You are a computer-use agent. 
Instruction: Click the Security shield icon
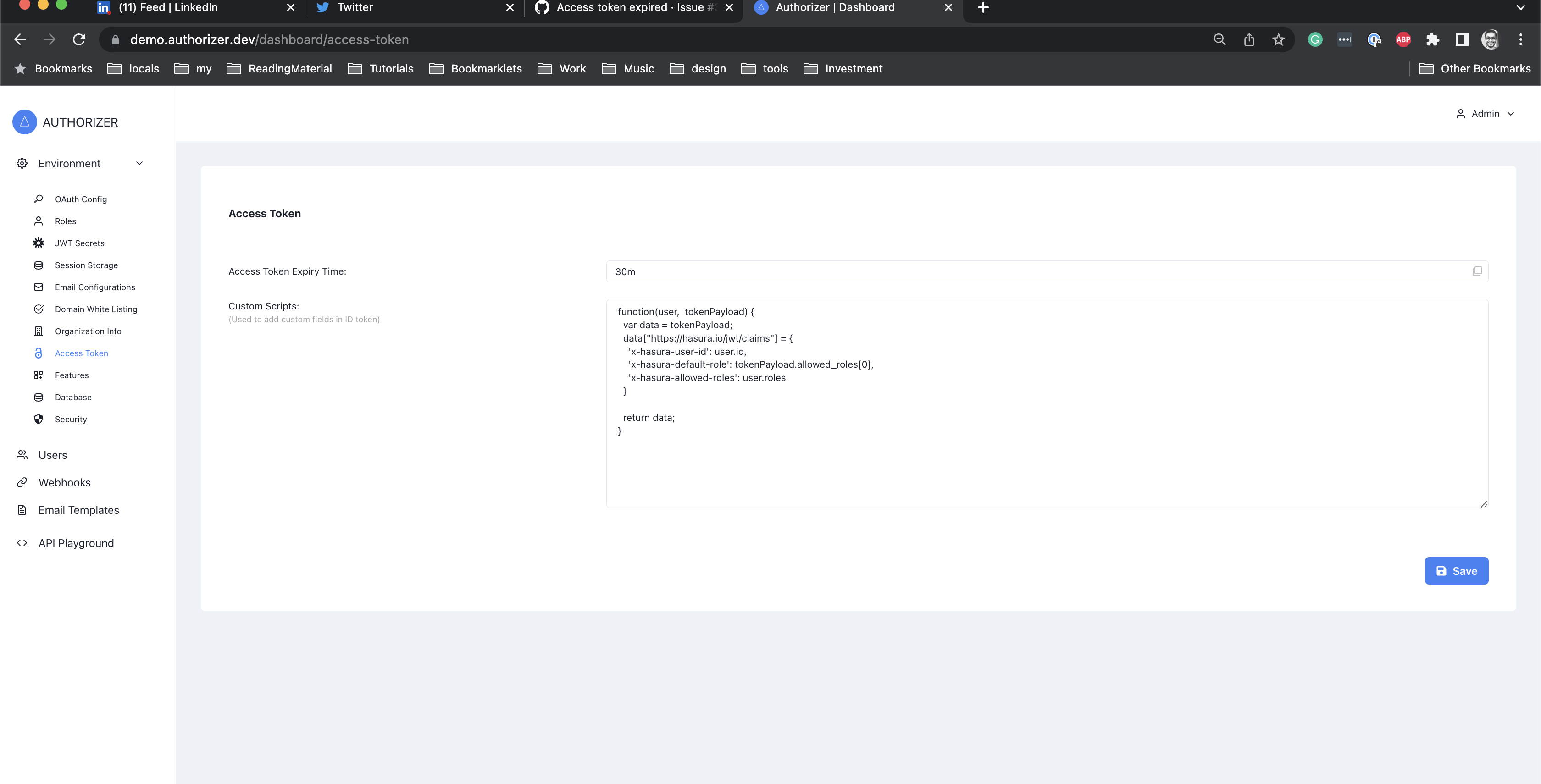coord(38,419)
